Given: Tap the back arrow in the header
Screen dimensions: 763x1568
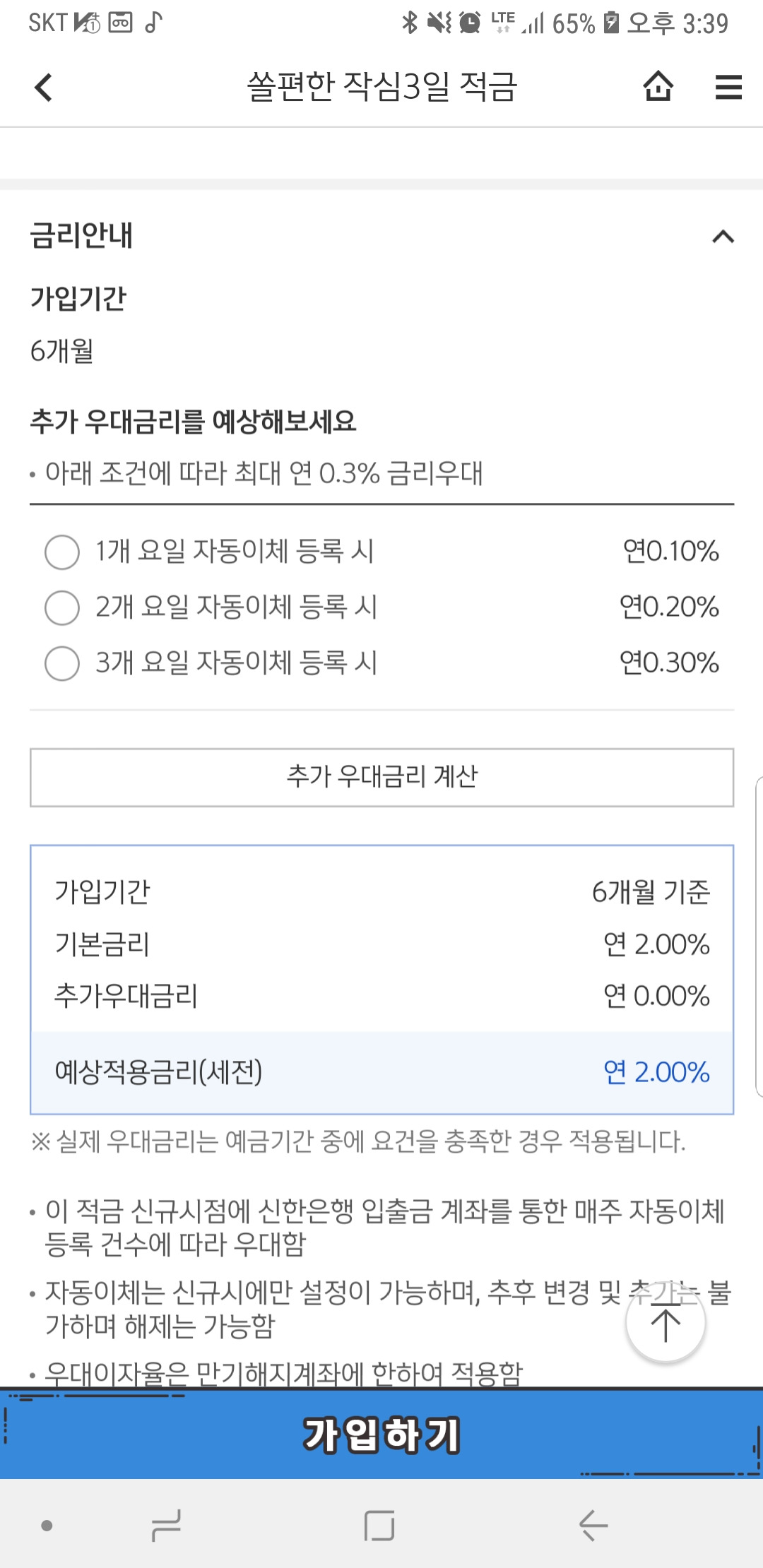Looking at the screenshot, I should pyautogui.click(x=44, y=88).
